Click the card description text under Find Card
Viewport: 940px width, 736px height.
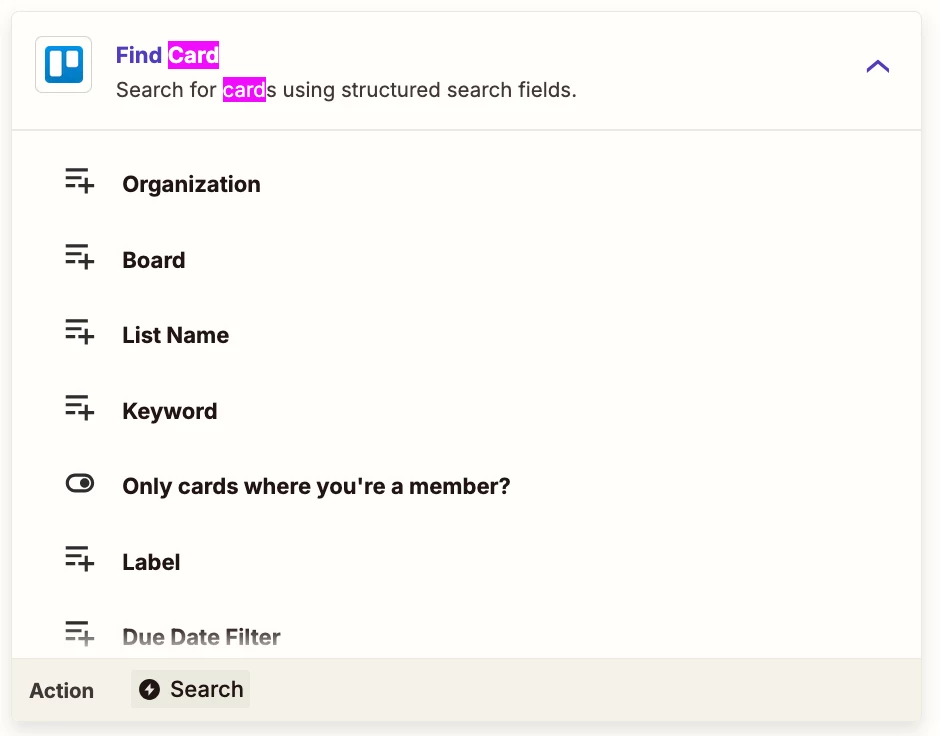[x=346, y=90]
